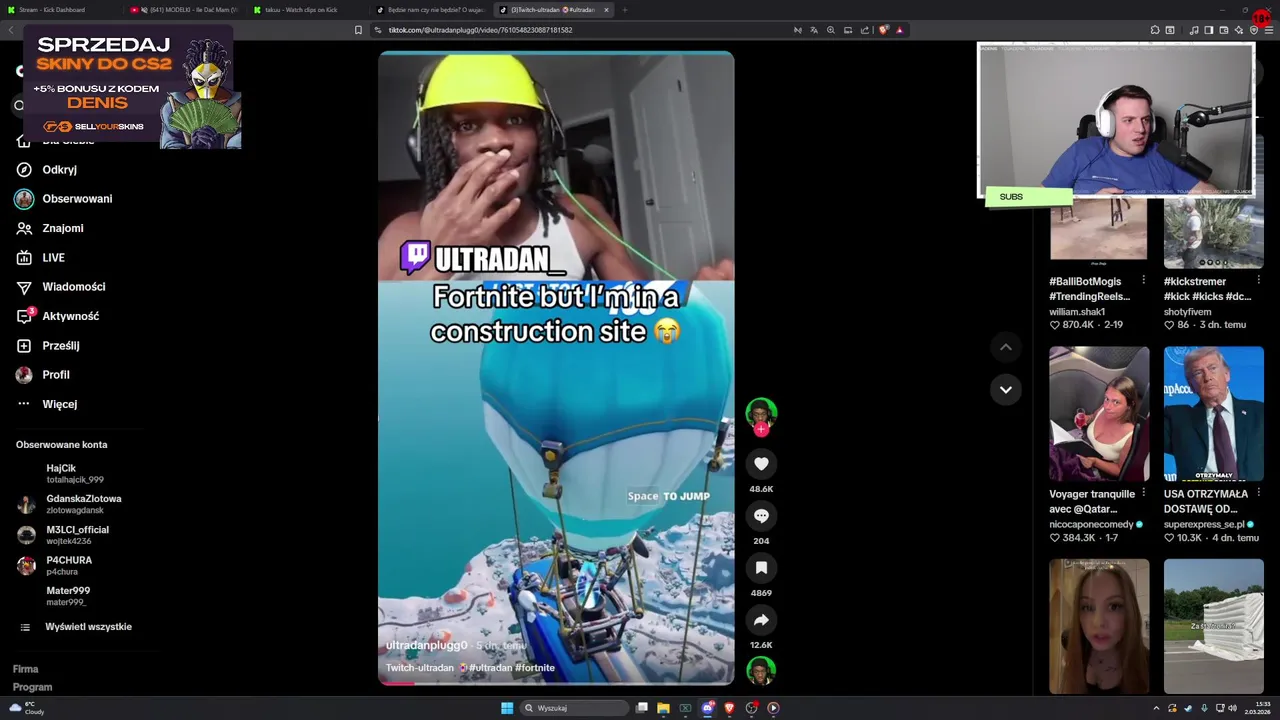Seek using video progress bar
Screen dimensions: 1280x720
pyautogui.click(x=556, y=683)
